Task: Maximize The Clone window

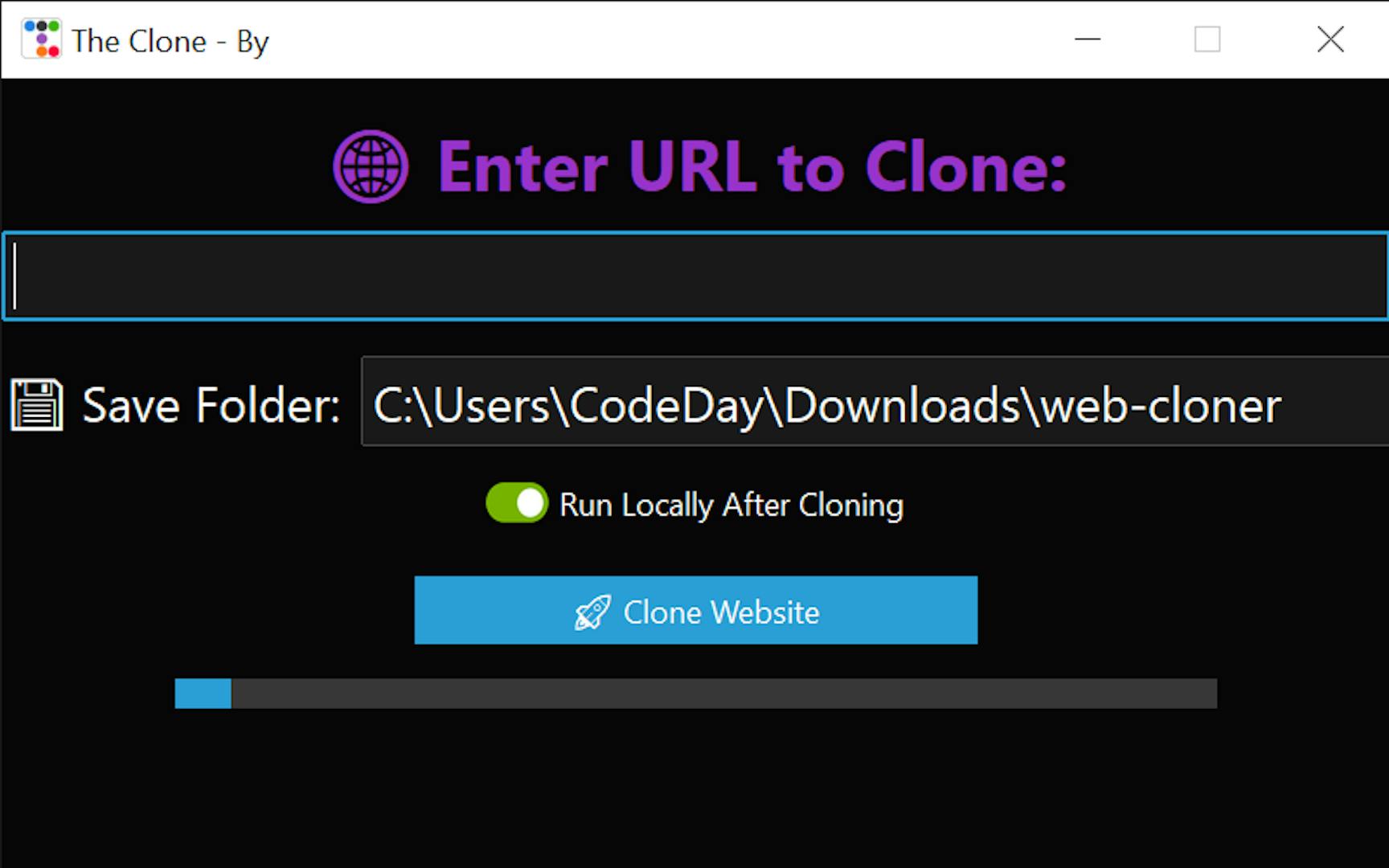Action: click(x=1207, y=39)
